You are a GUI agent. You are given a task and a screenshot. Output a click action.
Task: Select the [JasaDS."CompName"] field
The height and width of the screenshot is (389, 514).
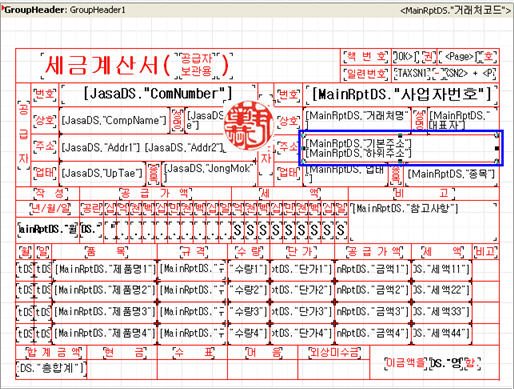click(x=114, y=121)
